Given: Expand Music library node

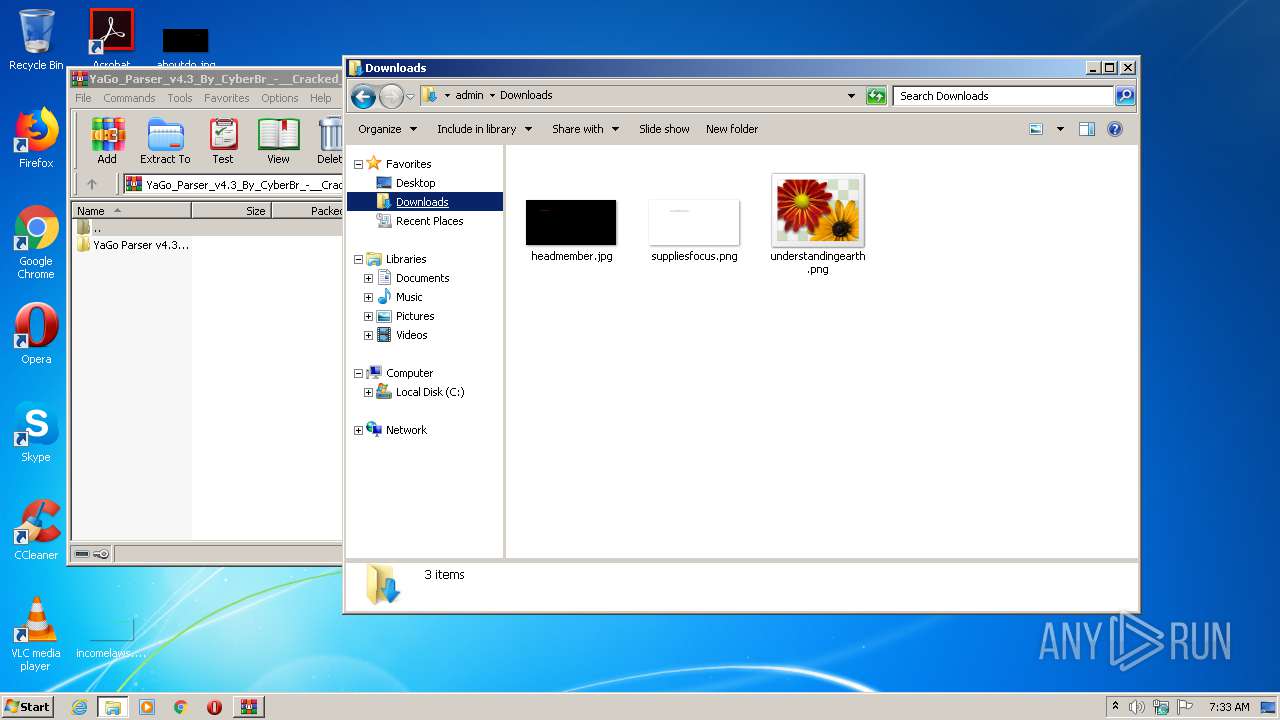Looking at the screenshot, I should 368,297.
